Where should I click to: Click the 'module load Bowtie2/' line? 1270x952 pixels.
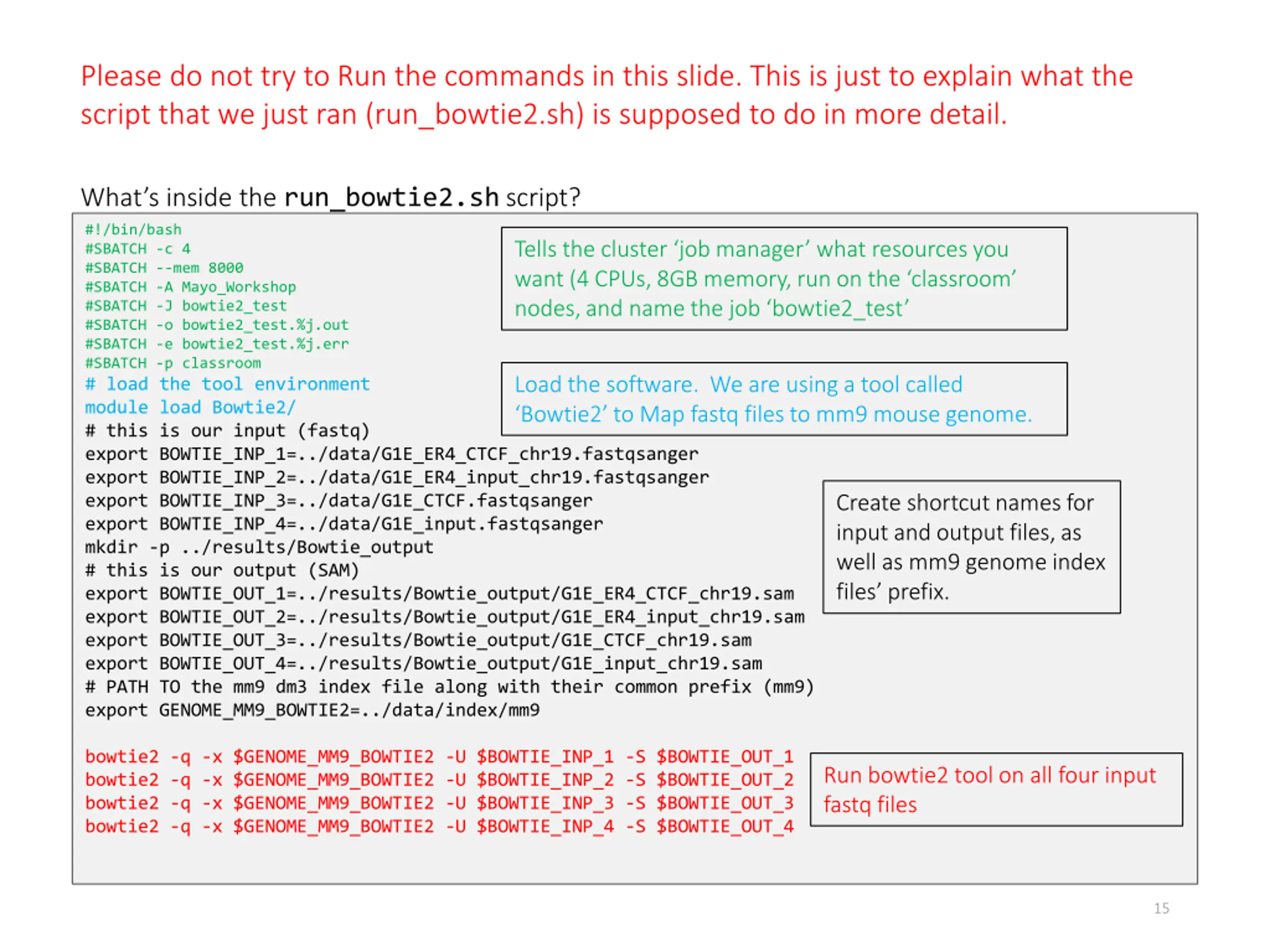pyautogui.click(x=190, y=408)
